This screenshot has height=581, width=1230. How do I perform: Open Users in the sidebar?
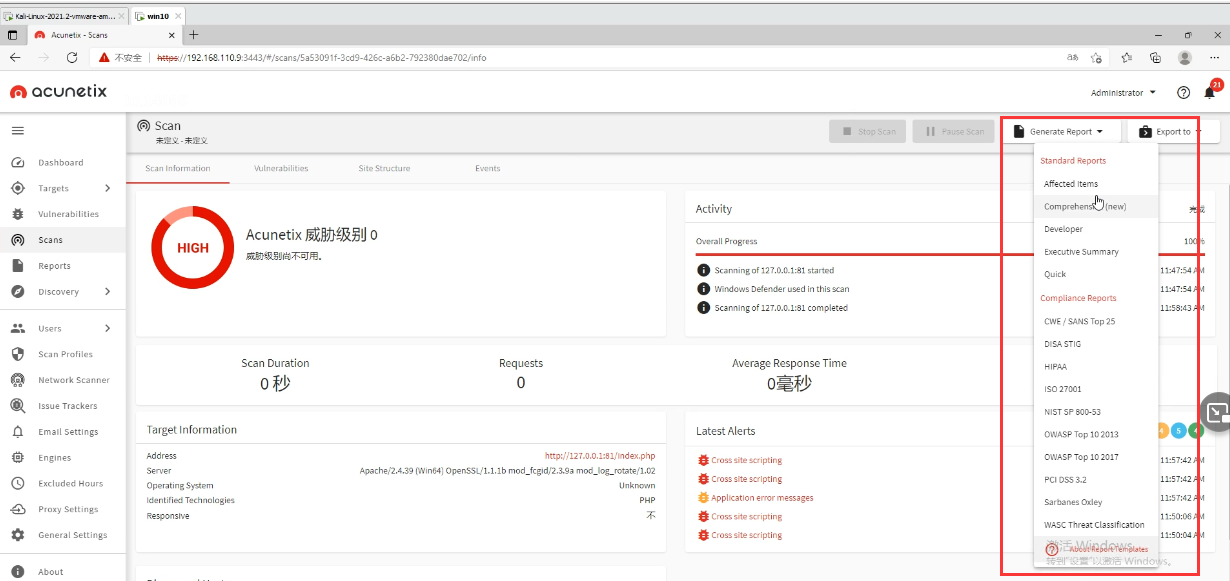(63, 328)
